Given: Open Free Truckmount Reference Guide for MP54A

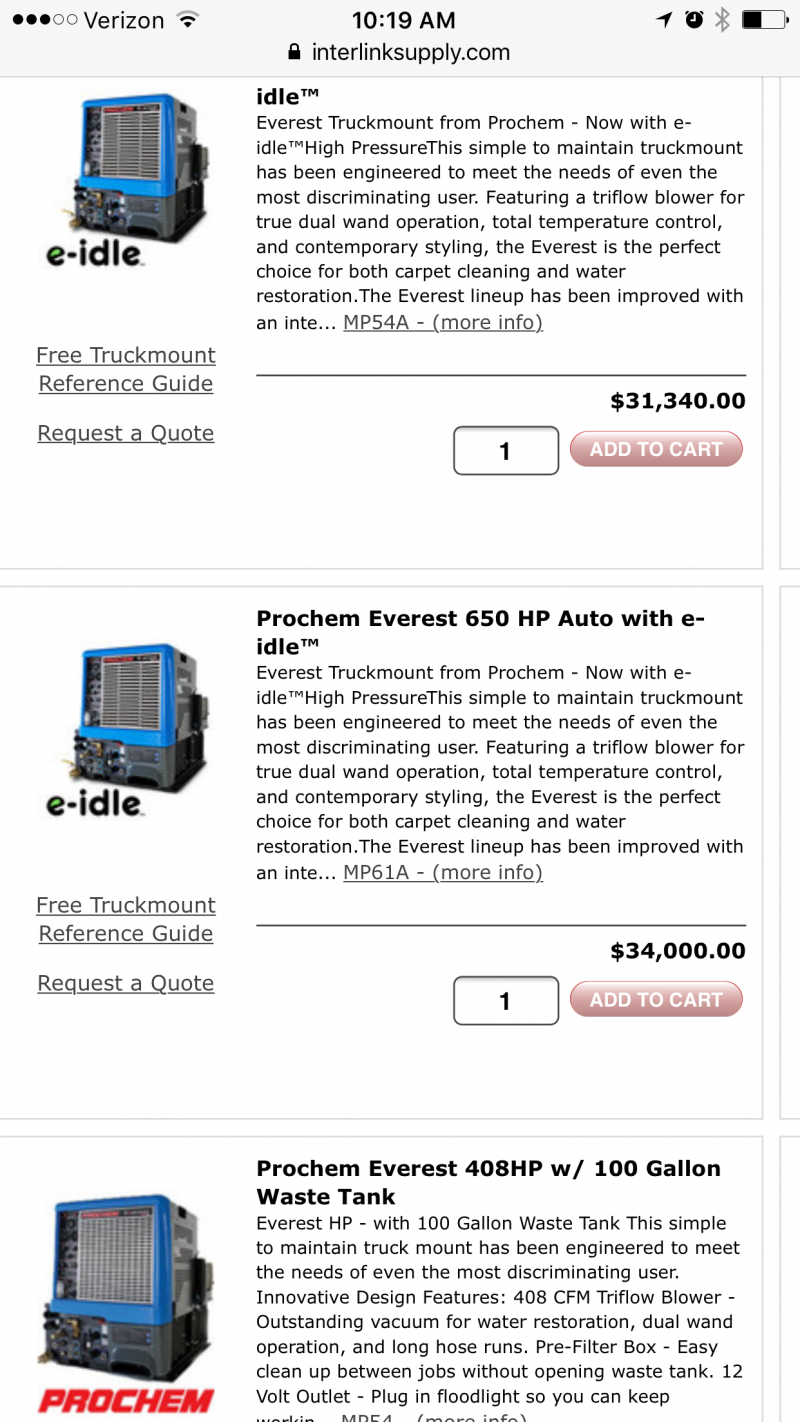Looking at the screenshot, I should (x=126, y=369).
